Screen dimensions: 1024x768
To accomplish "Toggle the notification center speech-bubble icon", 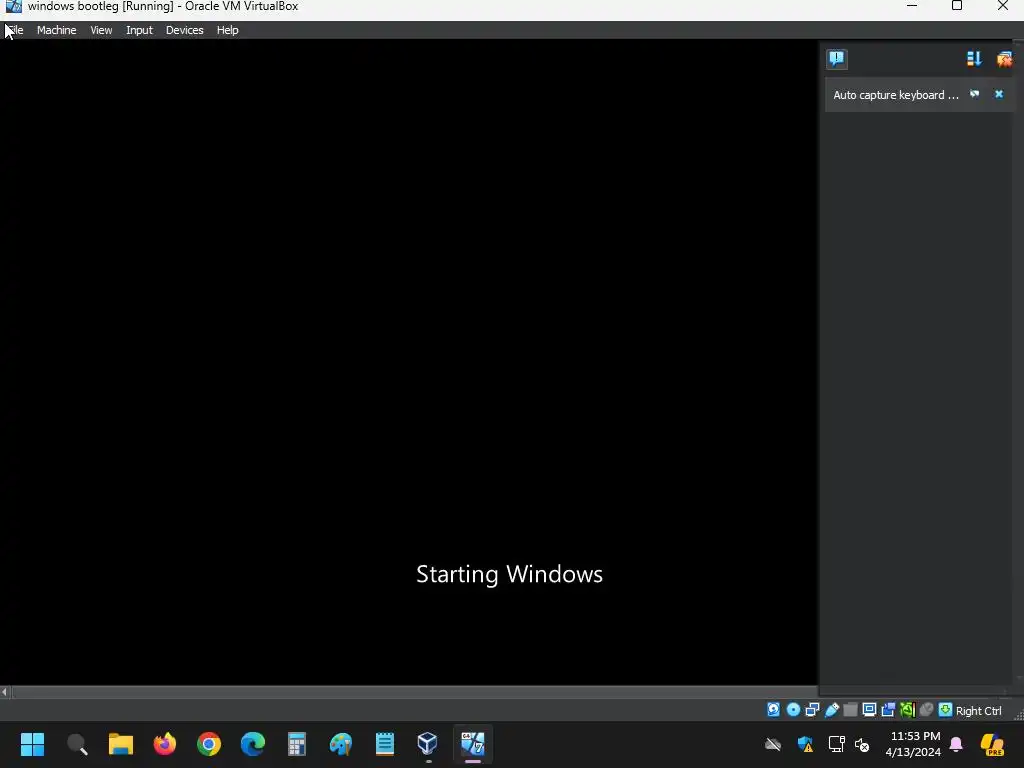I will (x=837, y=59).
